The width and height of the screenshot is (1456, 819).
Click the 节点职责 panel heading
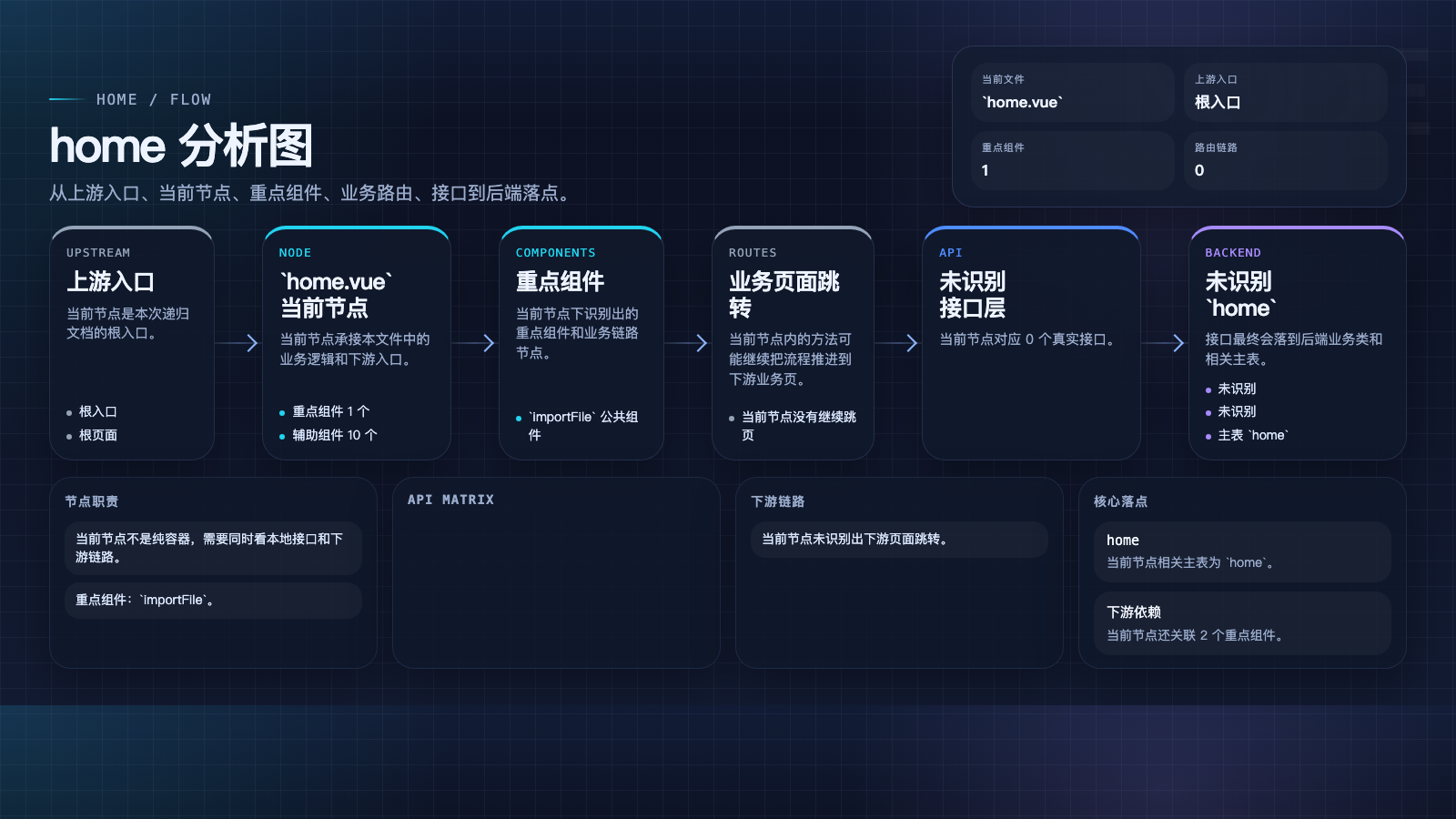(92, 501)
